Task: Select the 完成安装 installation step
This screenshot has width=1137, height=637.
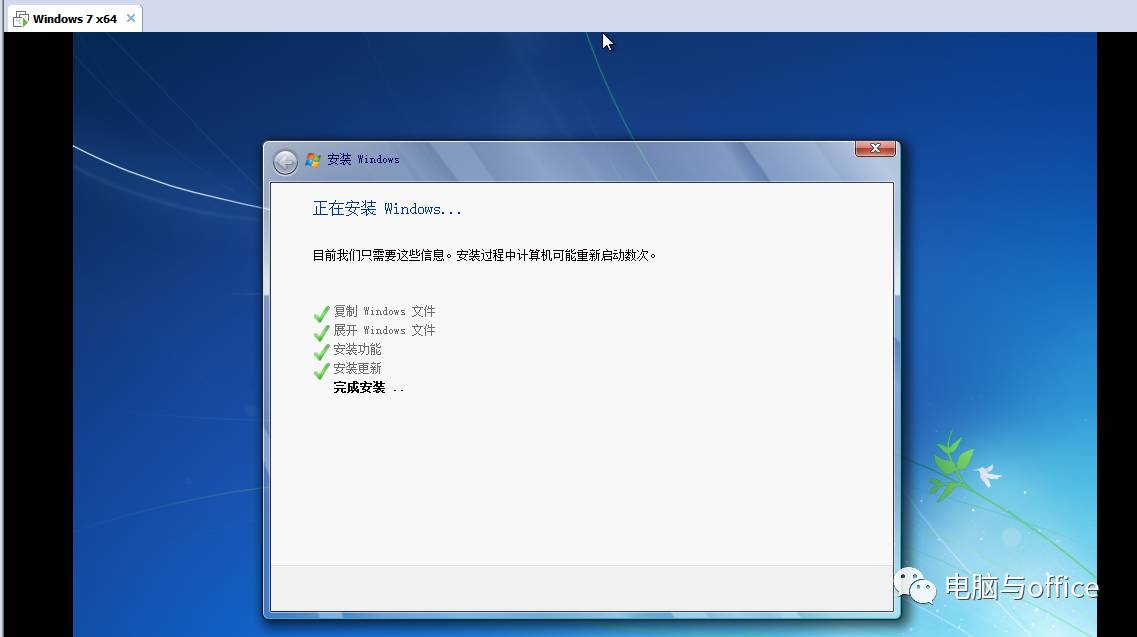Action: click(x=360, y=387)
